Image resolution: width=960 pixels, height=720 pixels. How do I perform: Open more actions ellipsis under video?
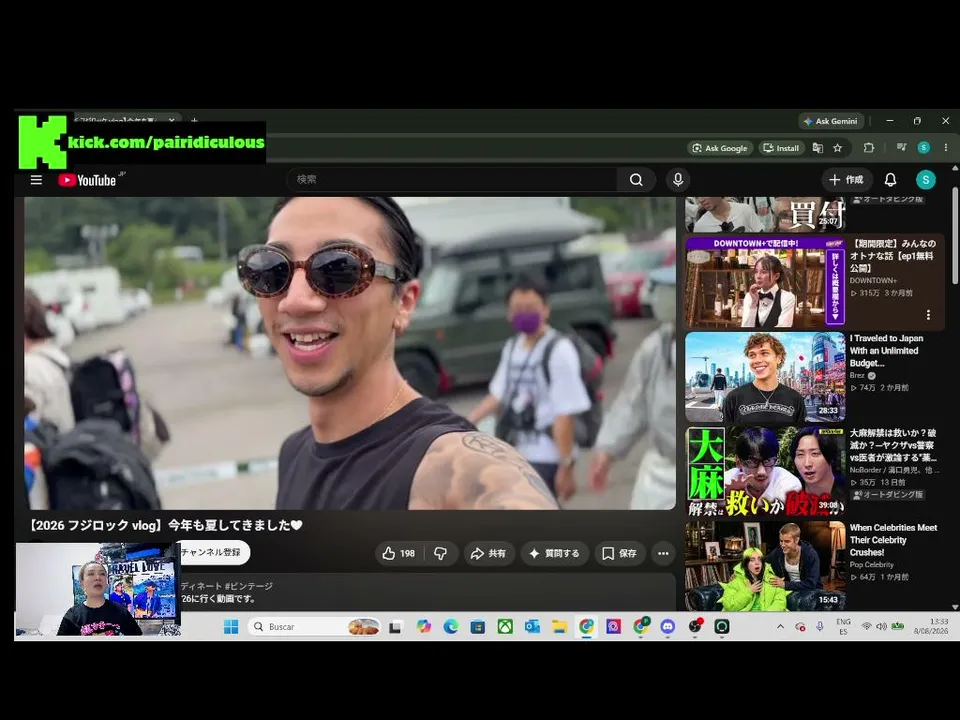pos(663,553)
